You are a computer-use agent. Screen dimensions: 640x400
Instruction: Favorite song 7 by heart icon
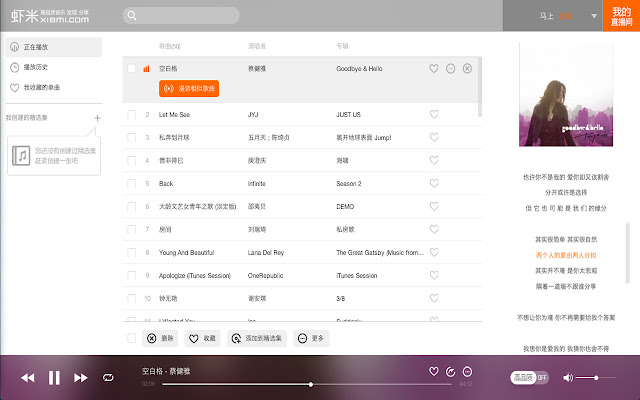[x=434, y=229]
